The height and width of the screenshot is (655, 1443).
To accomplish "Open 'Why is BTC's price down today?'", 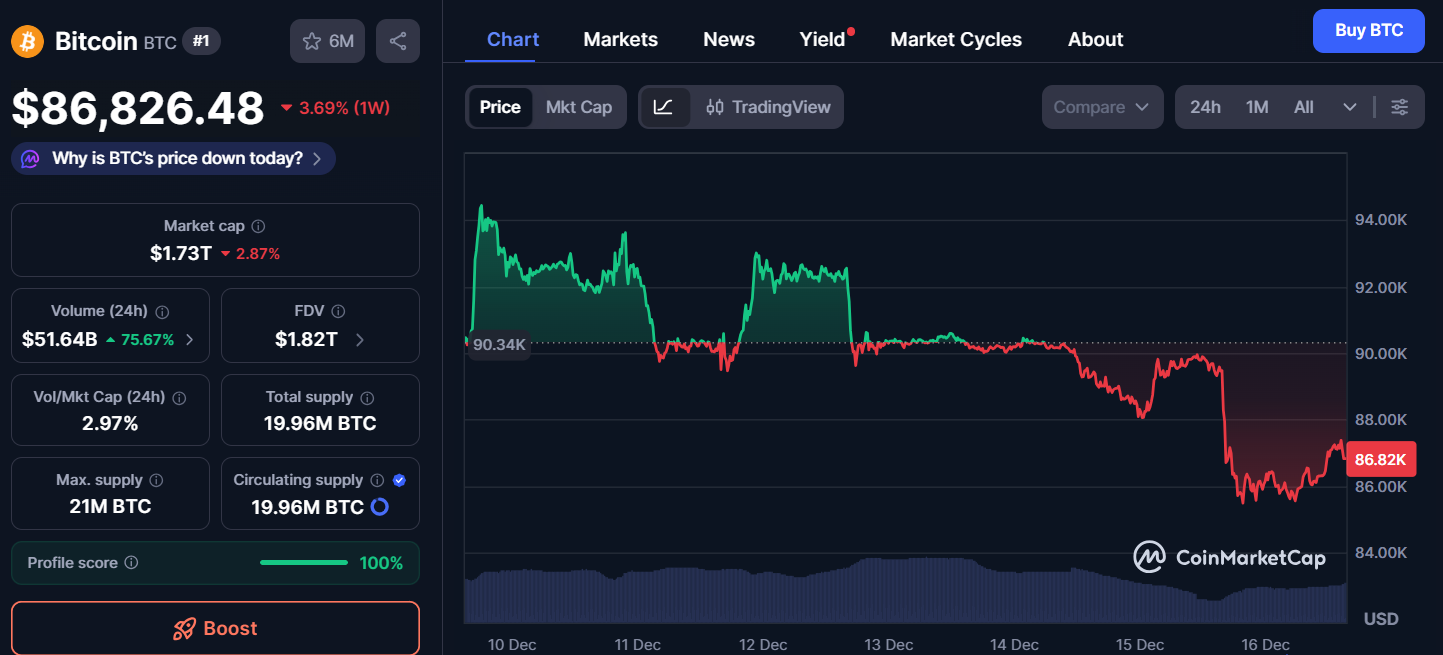I will [174, 158].
